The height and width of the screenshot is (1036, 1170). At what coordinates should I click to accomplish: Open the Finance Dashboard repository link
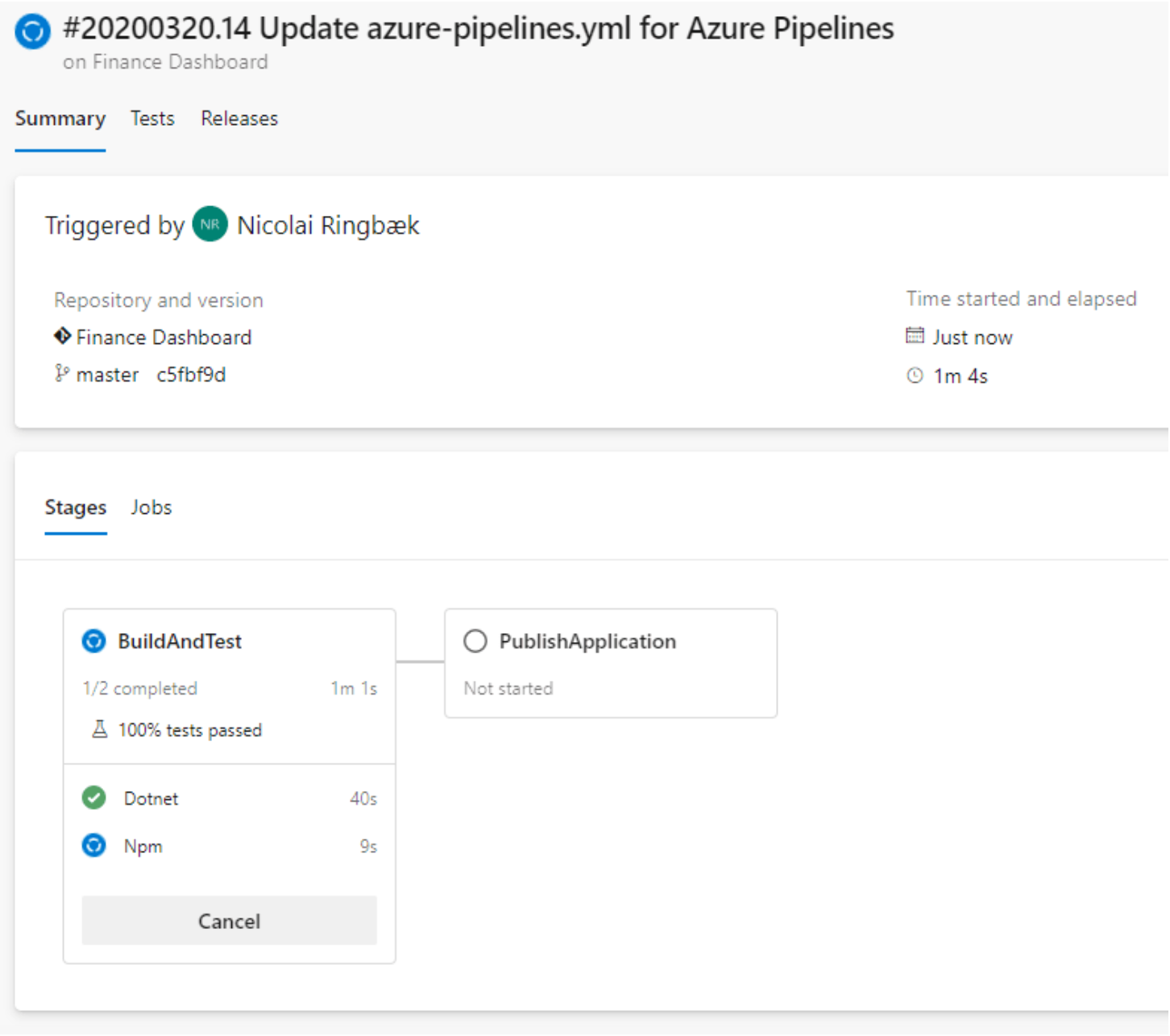(164, 337)
